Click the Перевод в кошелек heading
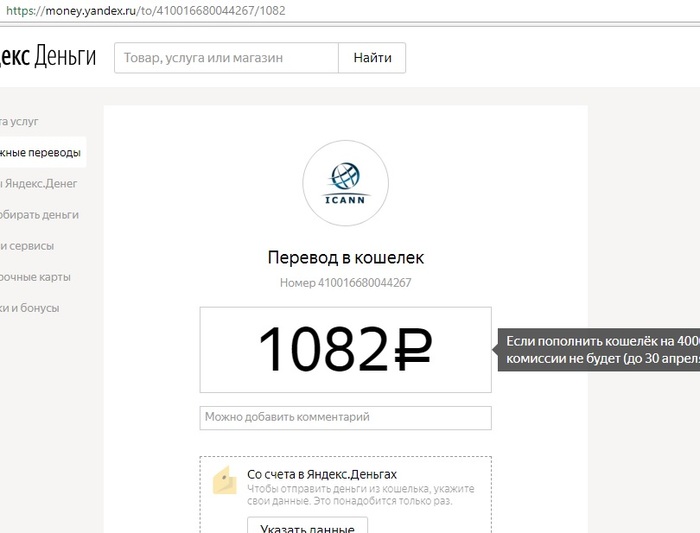This screenshot has width=700, height=533. pyautogui.click(x=346, y=258)
